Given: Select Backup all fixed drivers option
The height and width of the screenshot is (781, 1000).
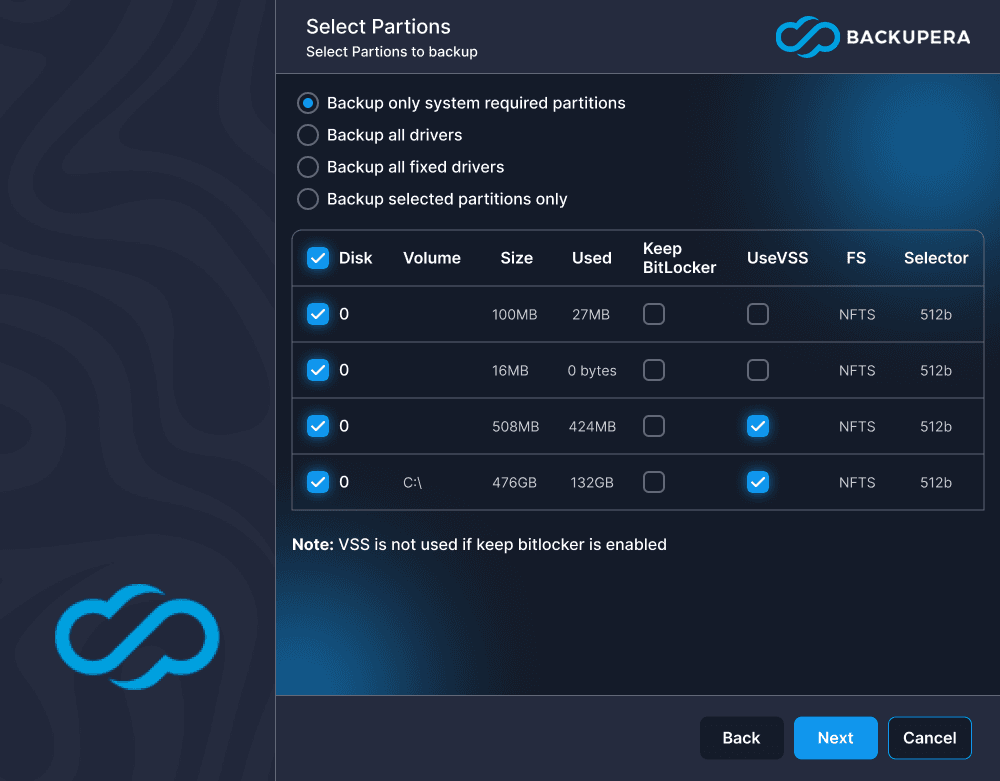Looking at the screenshot, I should (307, 167).
